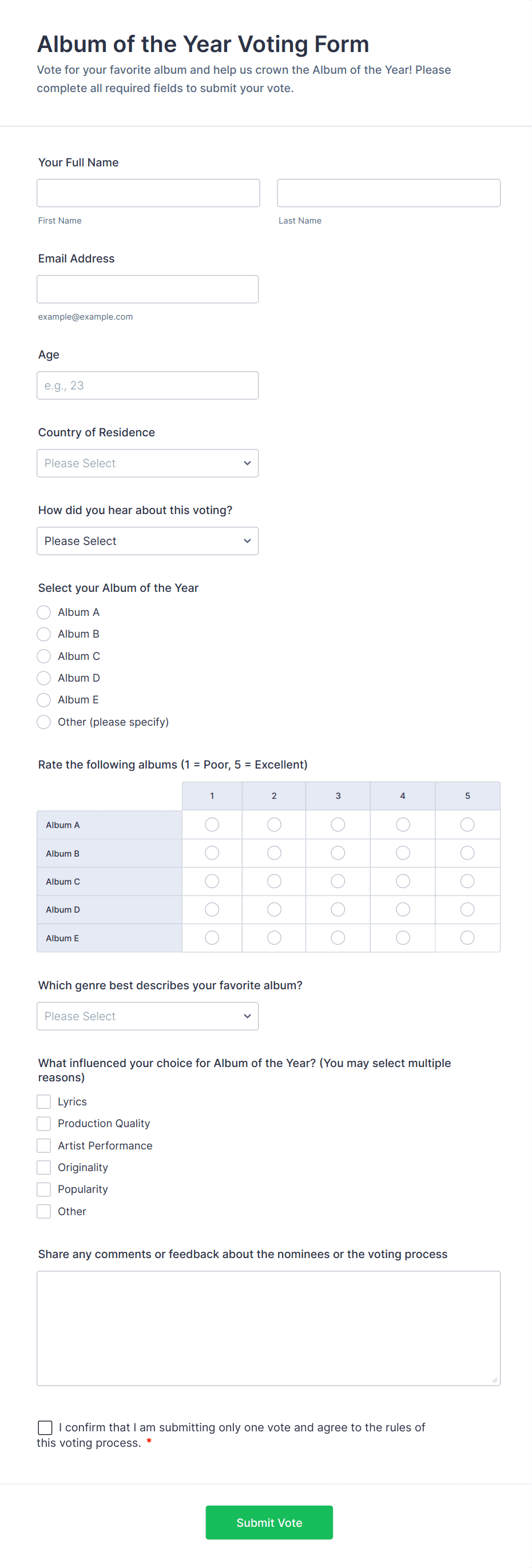The width and height of the screenshot is (532, 1568).
Task: Click the First Name input field
Action: point(148,193)
